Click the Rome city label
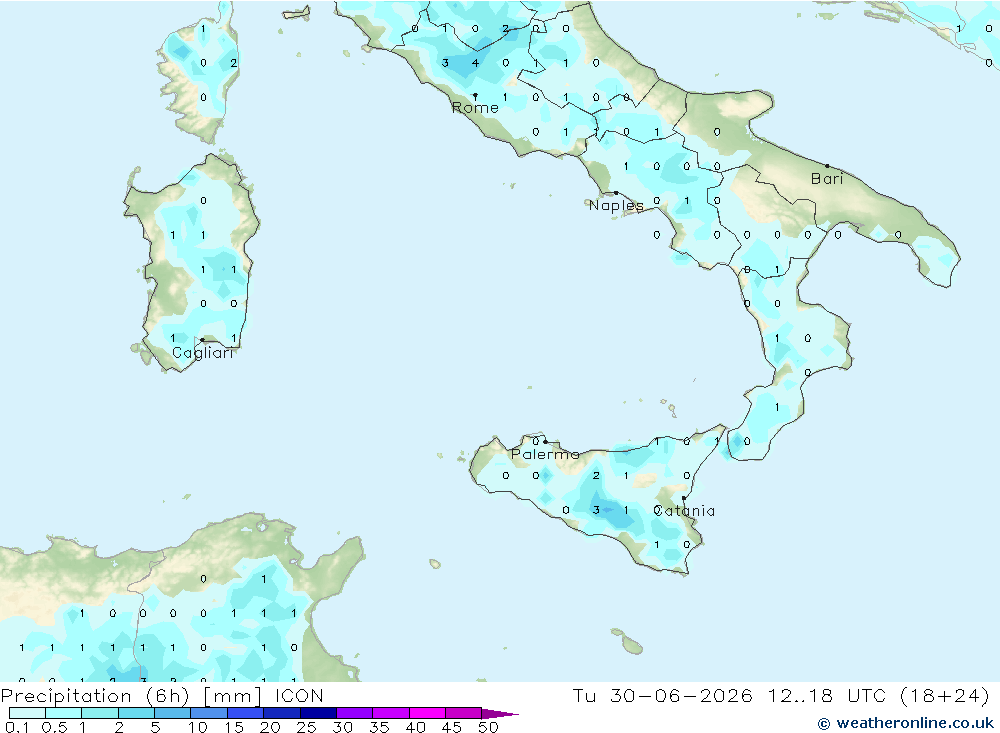1000x733 pixels. click(x=475, y=108)
